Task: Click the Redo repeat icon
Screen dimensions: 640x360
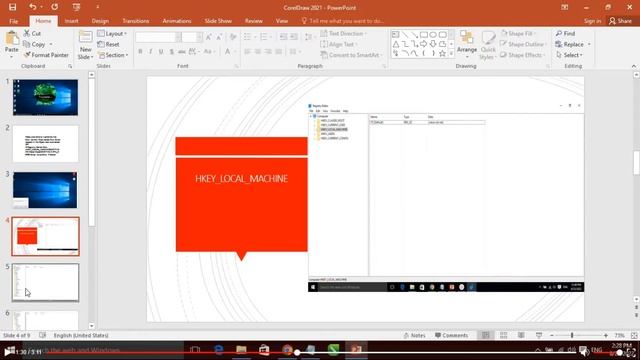Action: point(54,7)
